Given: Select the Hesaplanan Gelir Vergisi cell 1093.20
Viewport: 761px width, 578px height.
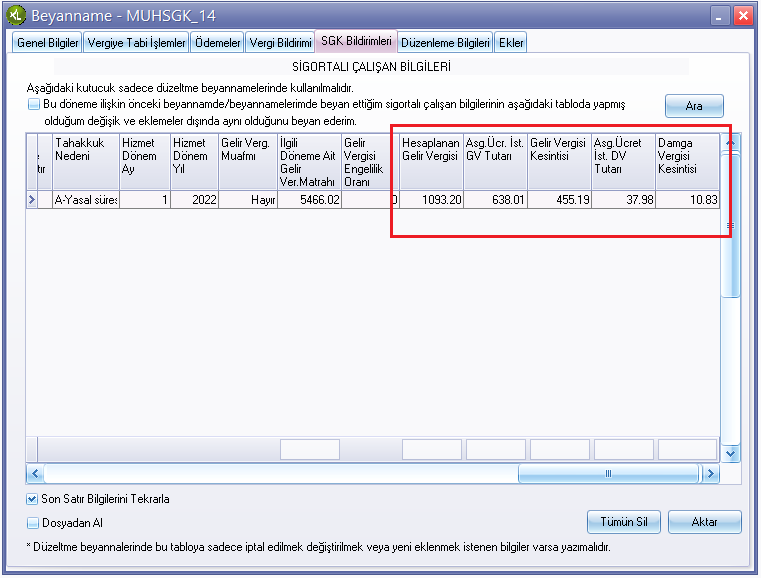Looking at the screenshot, I should (x=431, y=201).
